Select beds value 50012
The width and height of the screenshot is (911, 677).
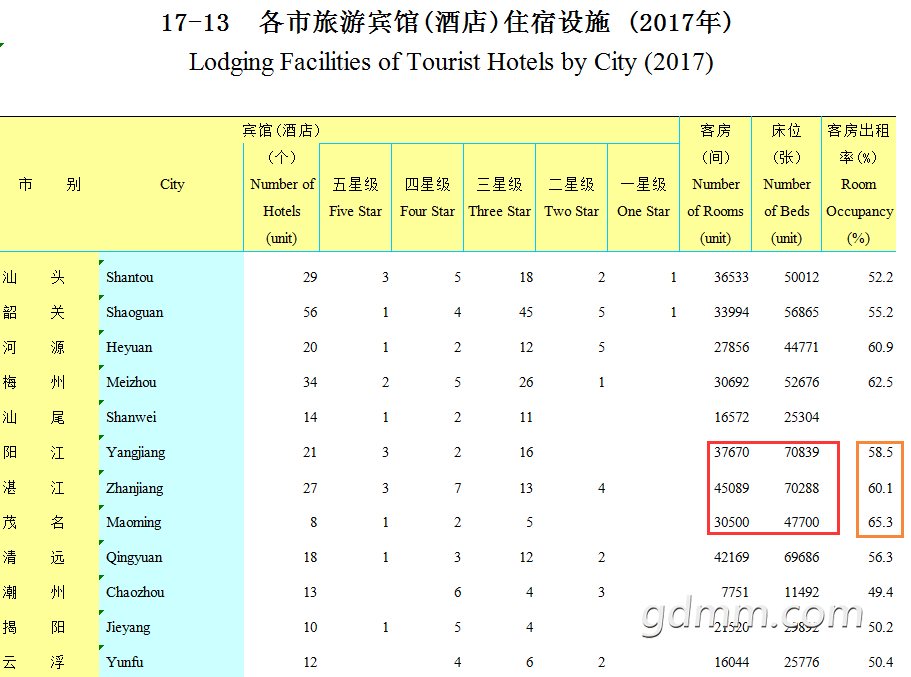[x=802, y=277]
